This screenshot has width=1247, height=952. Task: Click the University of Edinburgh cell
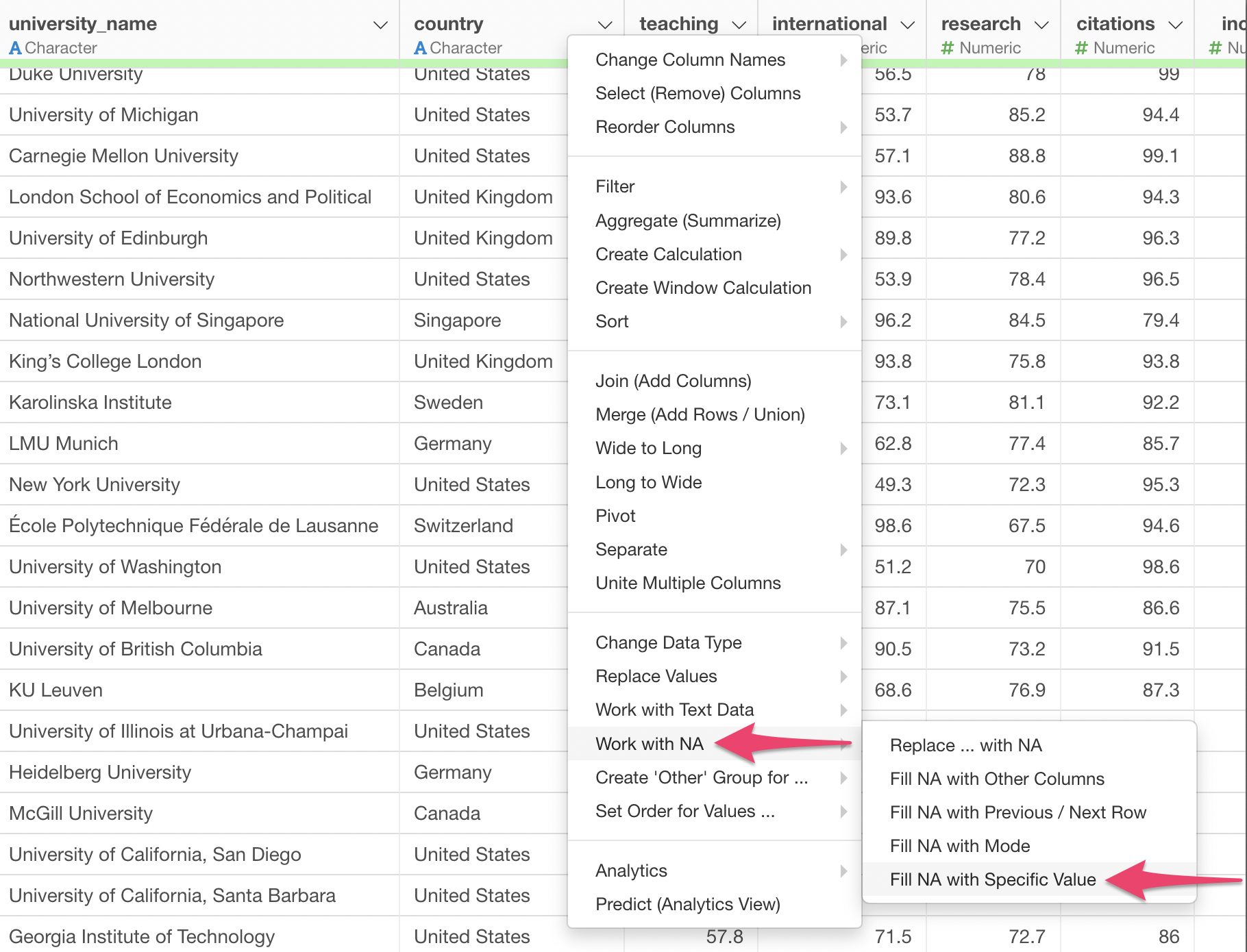(199, 238)
